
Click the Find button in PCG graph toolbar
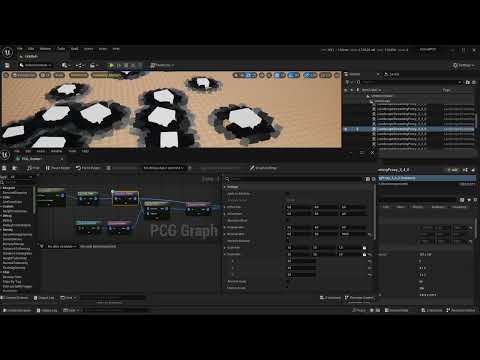tap(33, 168)
